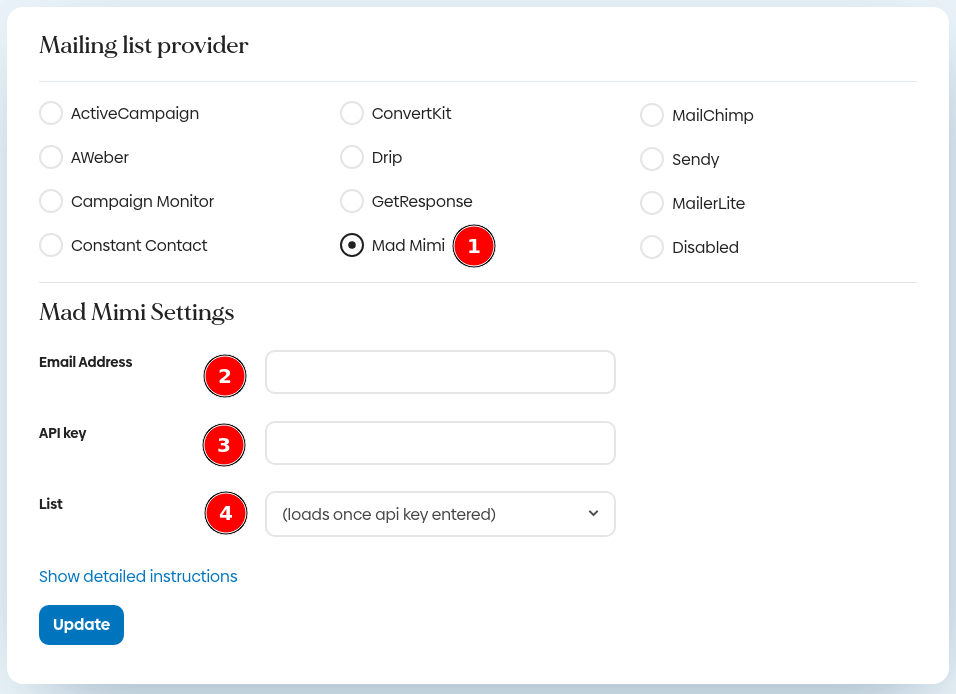Click the Update button
This screenshot has height=694, width=956.
(81, 624)
